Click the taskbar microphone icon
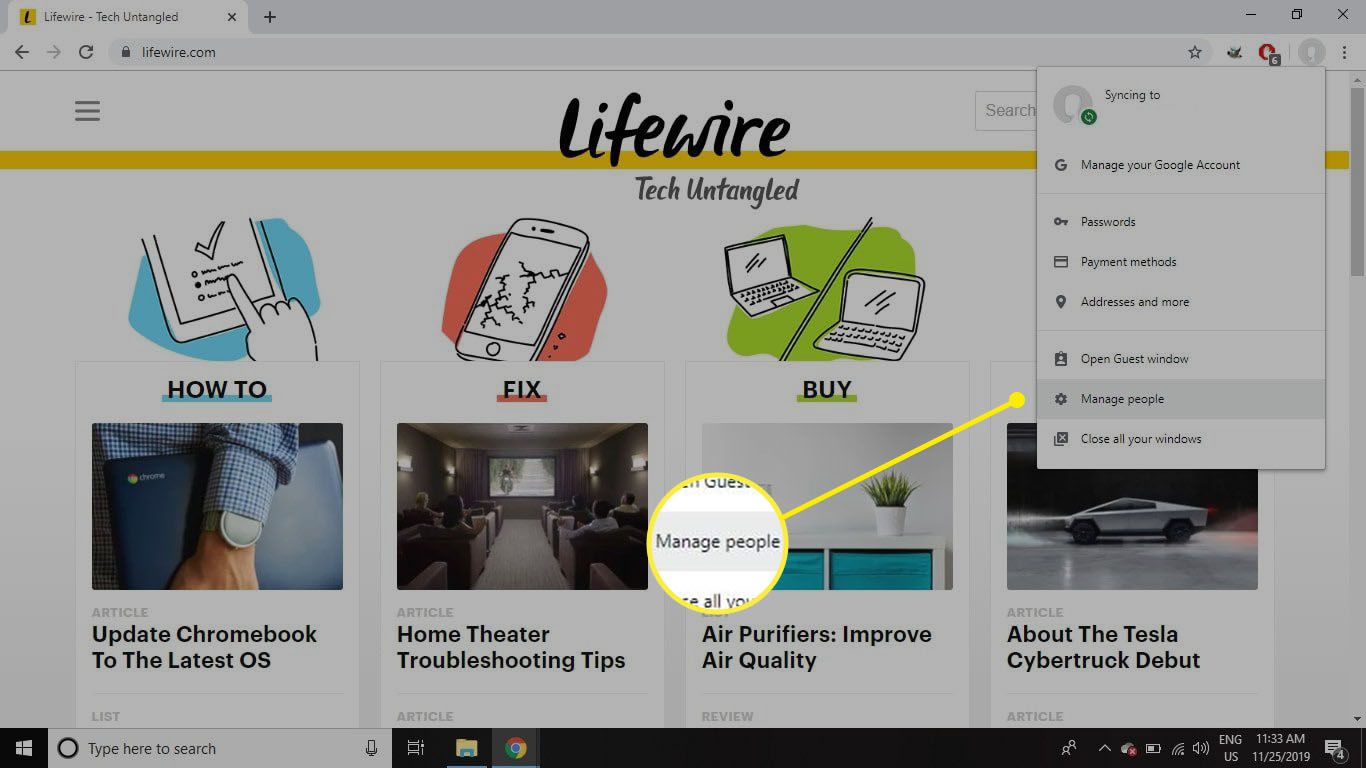Screen dimensions: 1366x768 click(371, 748)
